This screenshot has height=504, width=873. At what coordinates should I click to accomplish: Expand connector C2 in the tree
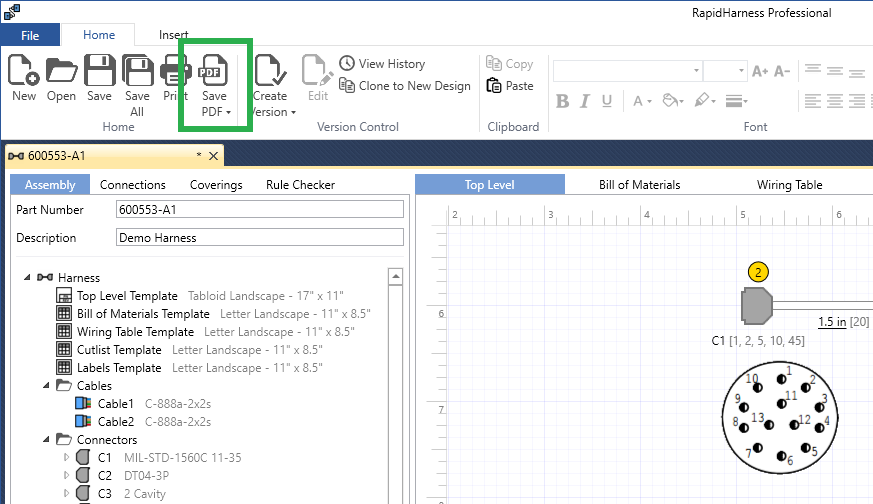(x=66, y=475)
